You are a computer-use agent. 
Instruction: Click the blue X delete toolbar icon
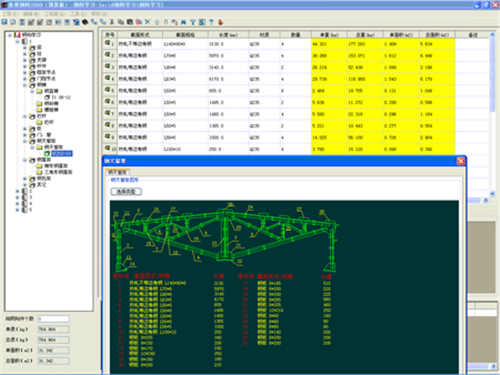coord(148,22)
